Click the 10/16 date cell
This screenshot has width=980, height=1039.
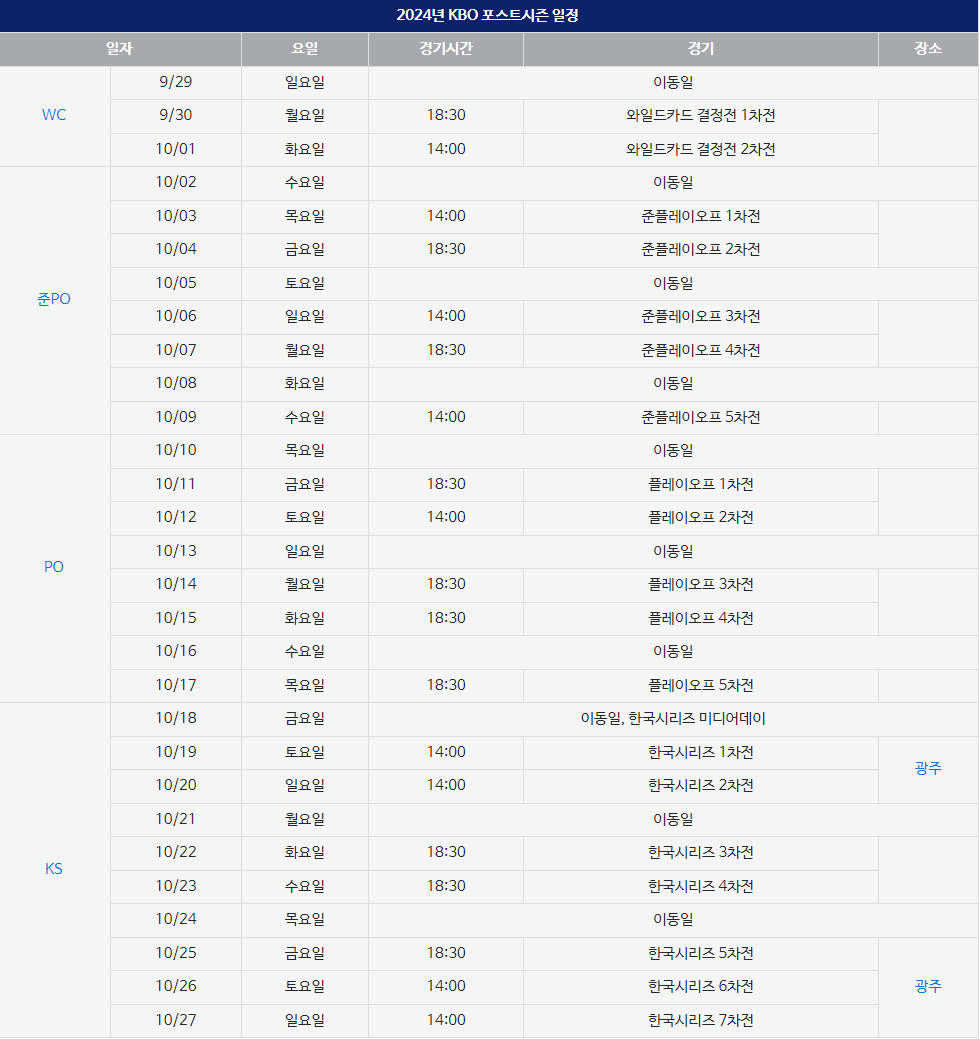tap(176, 651)
